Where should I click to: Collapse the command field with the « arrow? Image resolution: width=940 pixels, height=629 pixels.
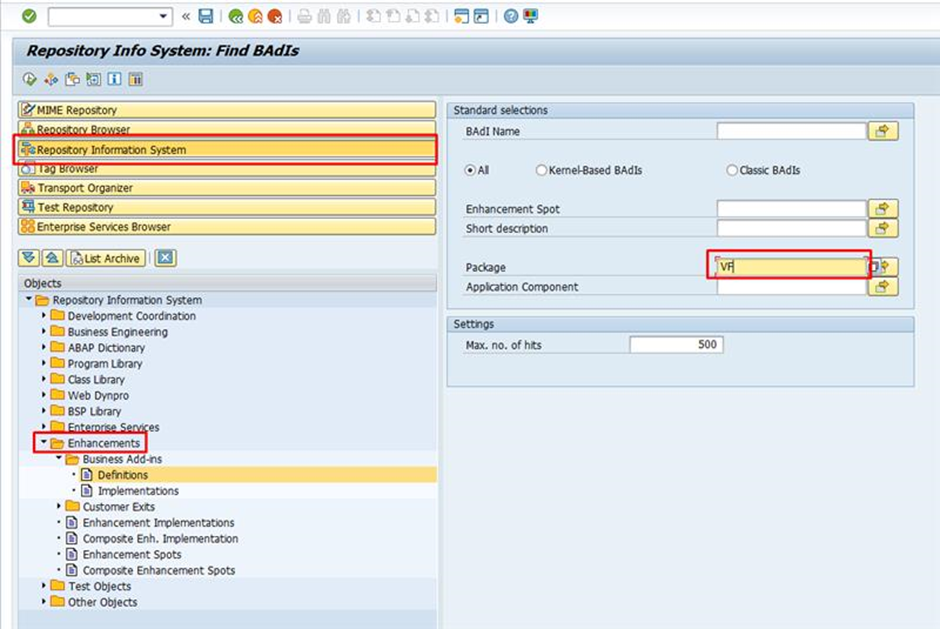(x=186, y=16)
